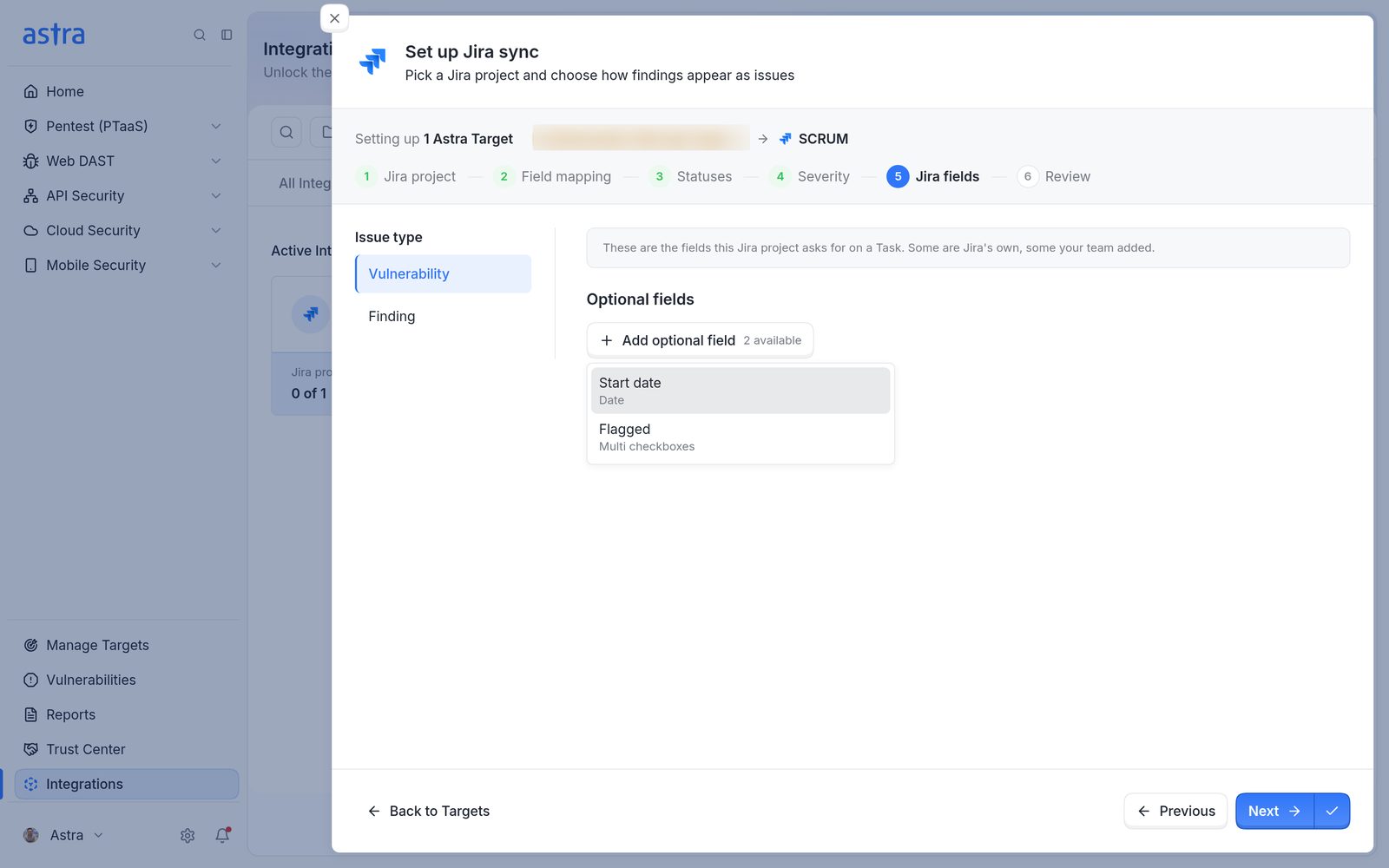Click the search icon beside astra logo
1389x868 pixels.
tap(200, 35)
